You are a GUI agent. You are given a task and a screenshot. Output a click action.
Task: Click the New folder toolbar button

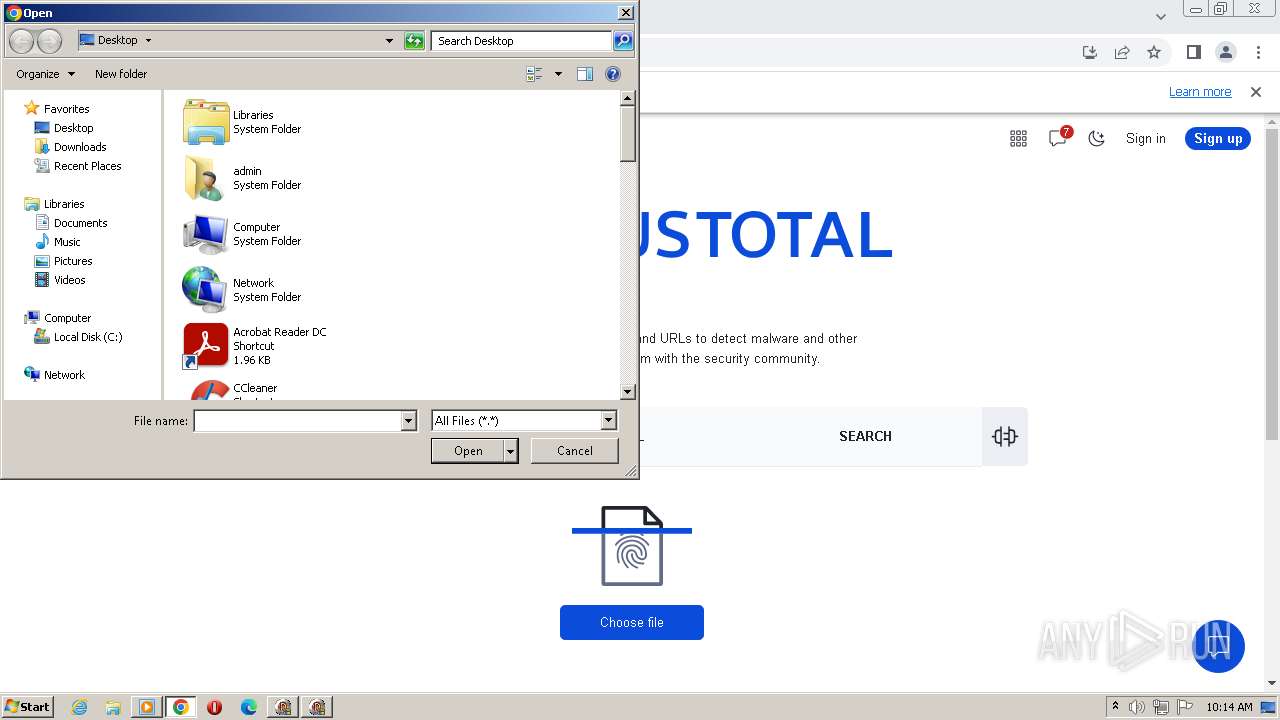[x=121, y=74]
